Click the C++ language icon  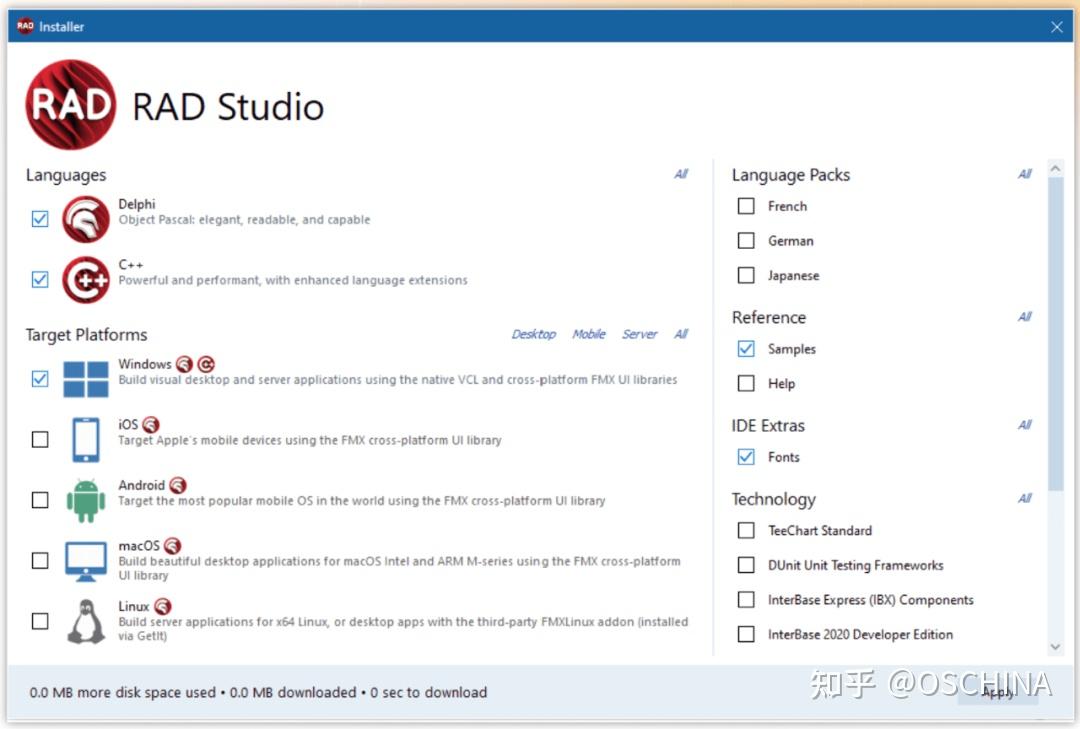85,279
